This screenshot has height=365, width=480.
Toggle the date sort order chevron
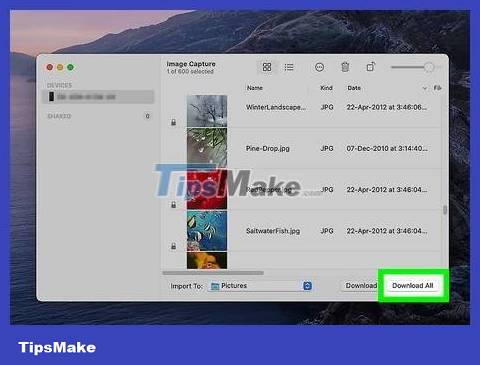(x=424, y=88)
